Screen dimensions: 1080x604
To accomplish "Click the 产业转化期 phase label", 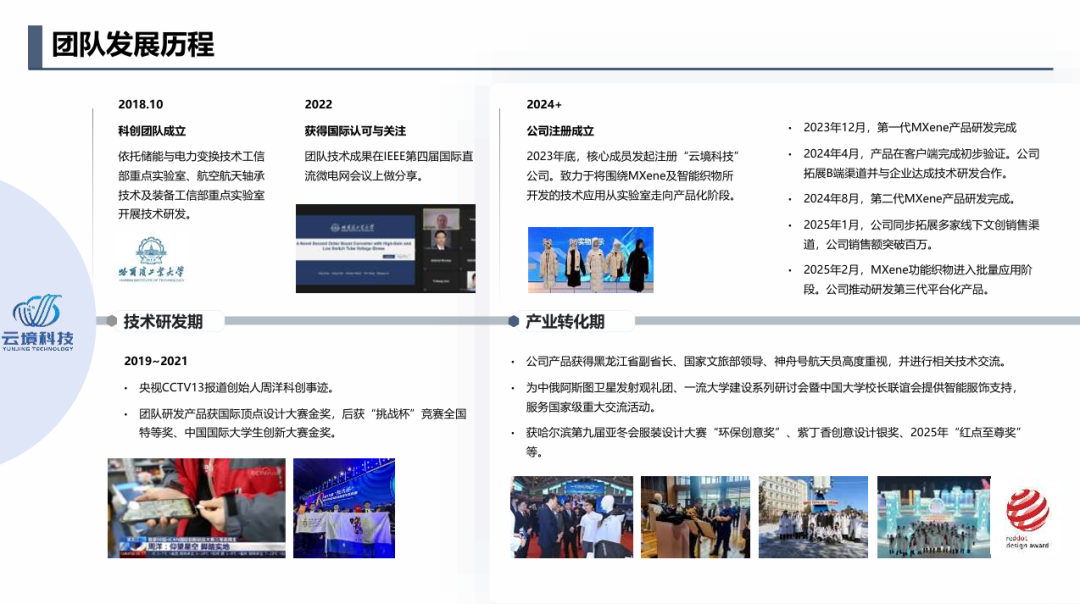I will (x=565, y=322).
